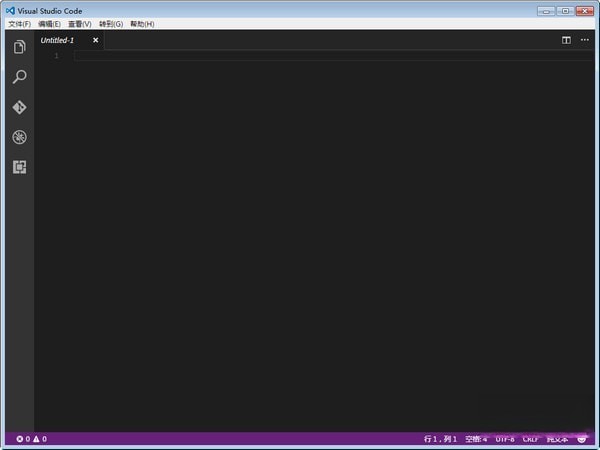Open the 查看(V) menu
Viewport: 600px width, 450px height.
point(80,24)
